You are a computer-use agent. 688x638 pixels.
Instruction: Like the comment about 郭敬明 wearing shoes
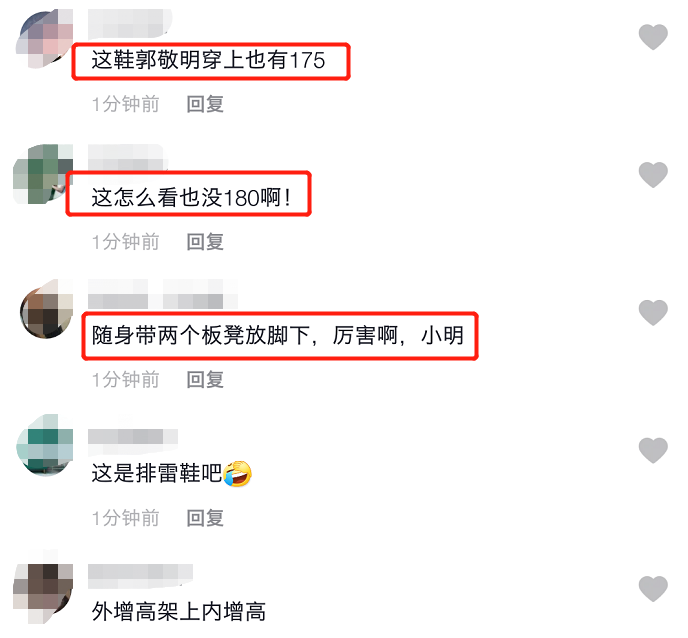653,37
